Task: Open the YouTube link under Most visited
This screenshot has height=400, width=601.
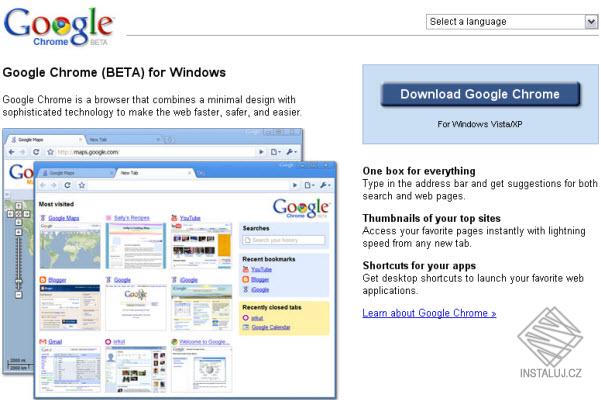Action: point(190,218)
